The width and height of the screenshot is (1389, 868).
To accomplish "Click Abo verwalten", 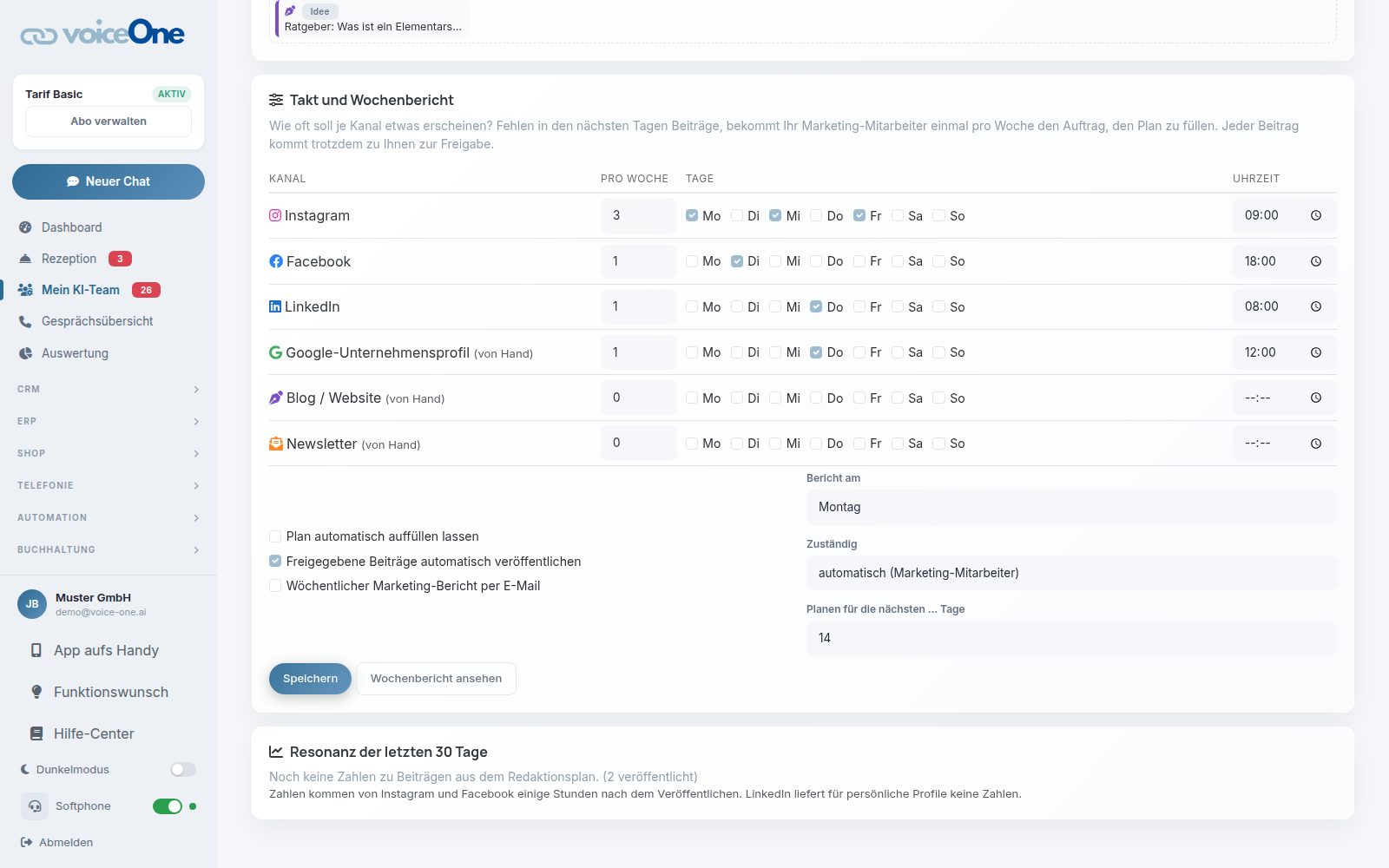I will (x=109, y=122).
